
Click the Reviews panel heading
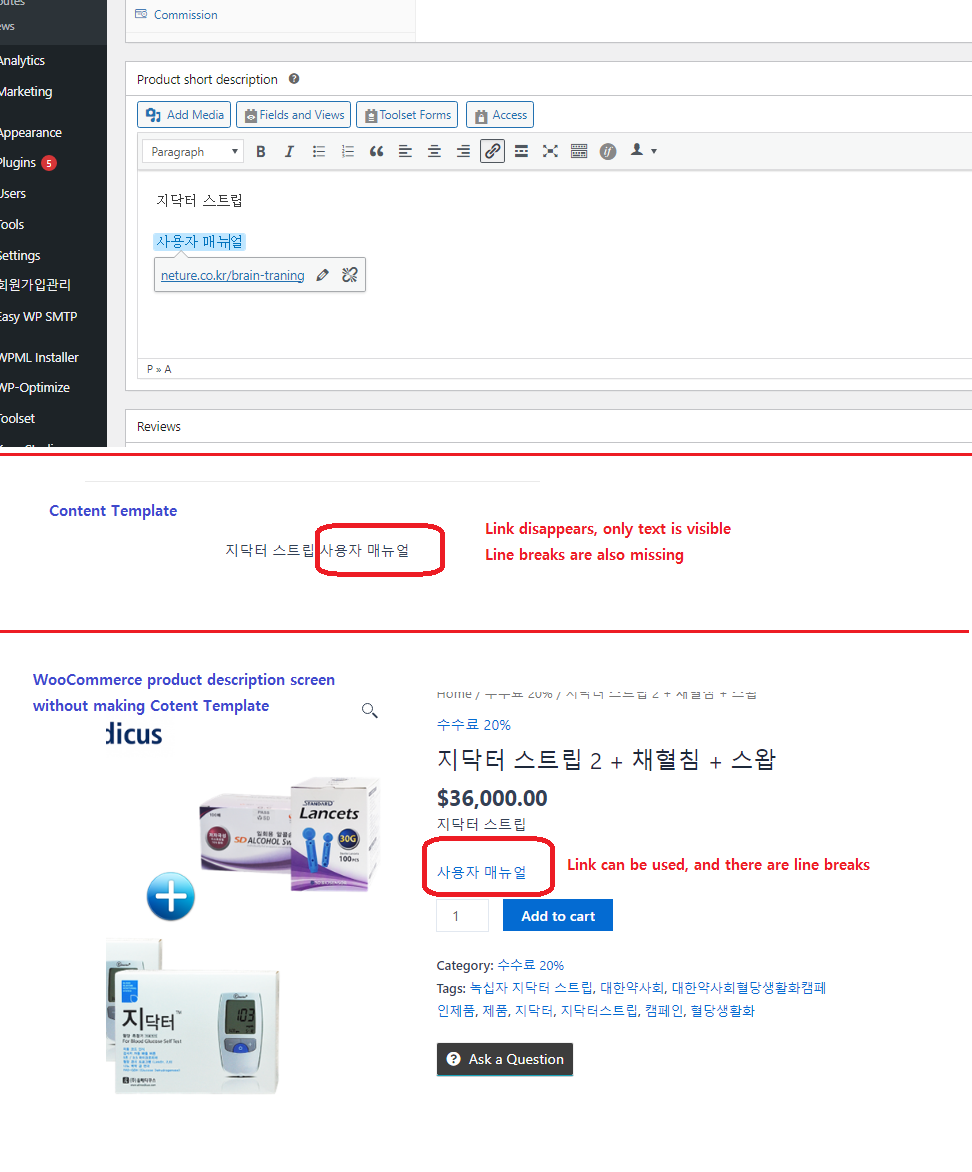(159, 427)
